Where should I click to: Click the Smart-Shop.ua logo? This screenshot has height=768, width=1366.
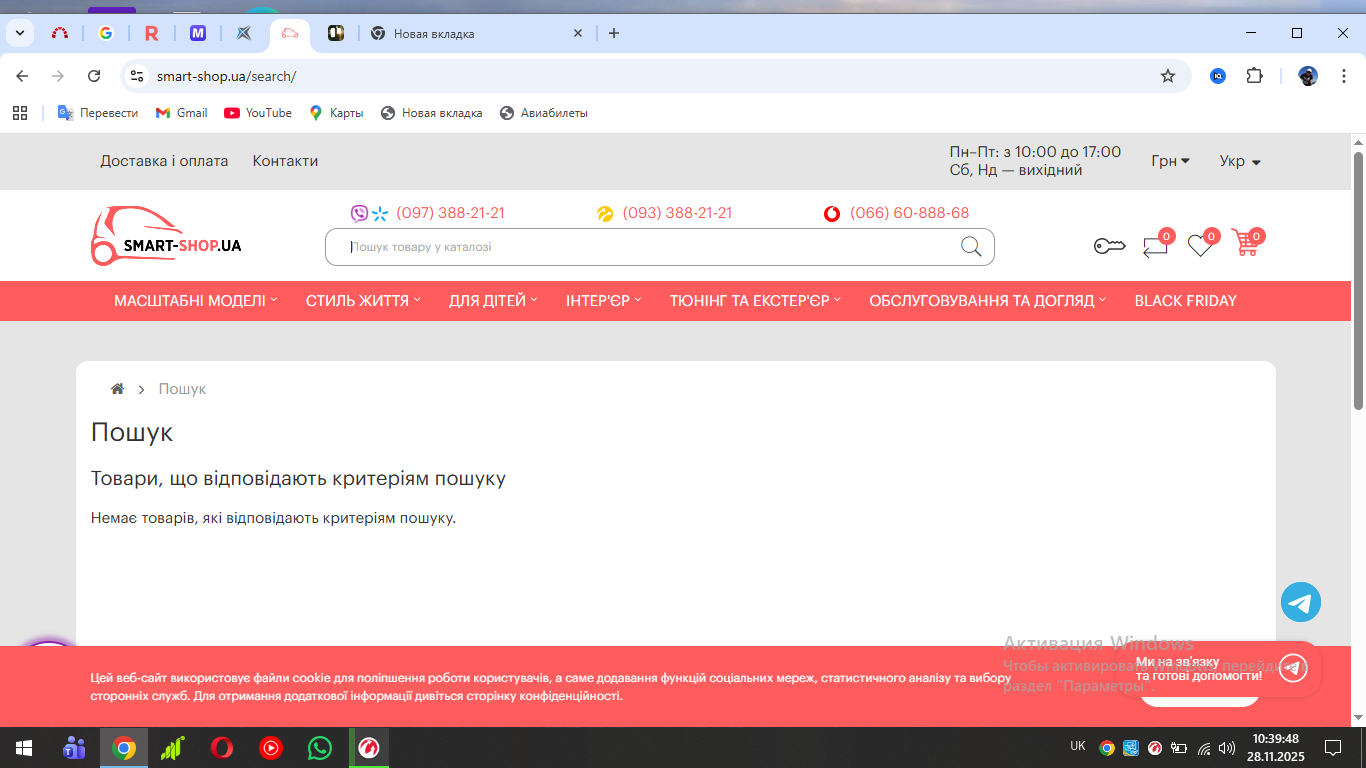coord(166,237)
